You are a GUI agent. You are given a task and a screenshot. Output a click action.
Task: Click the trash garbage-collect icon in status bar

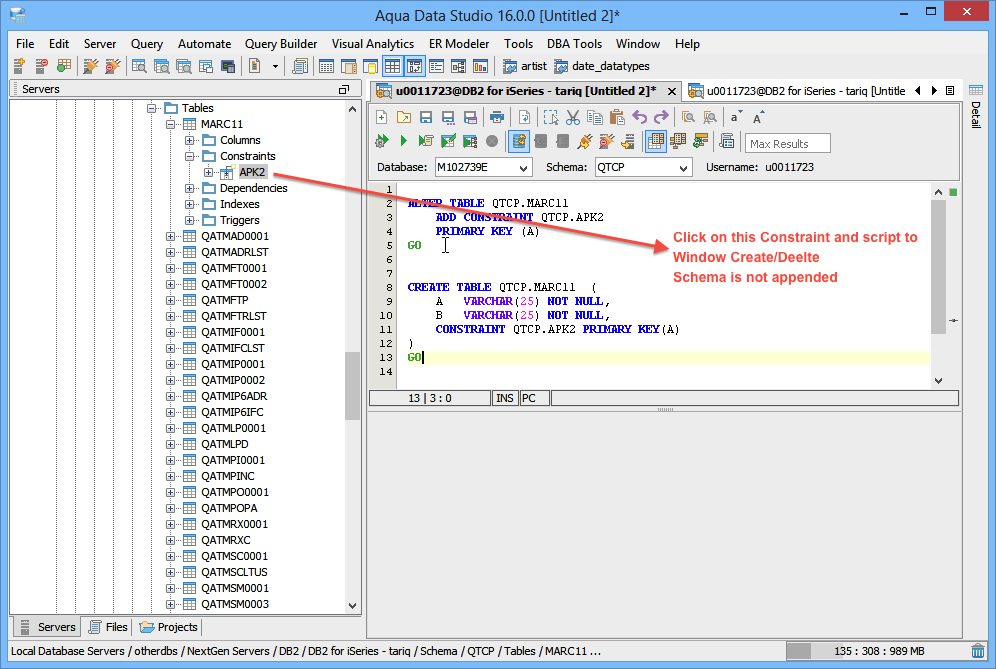coord(978,651)
